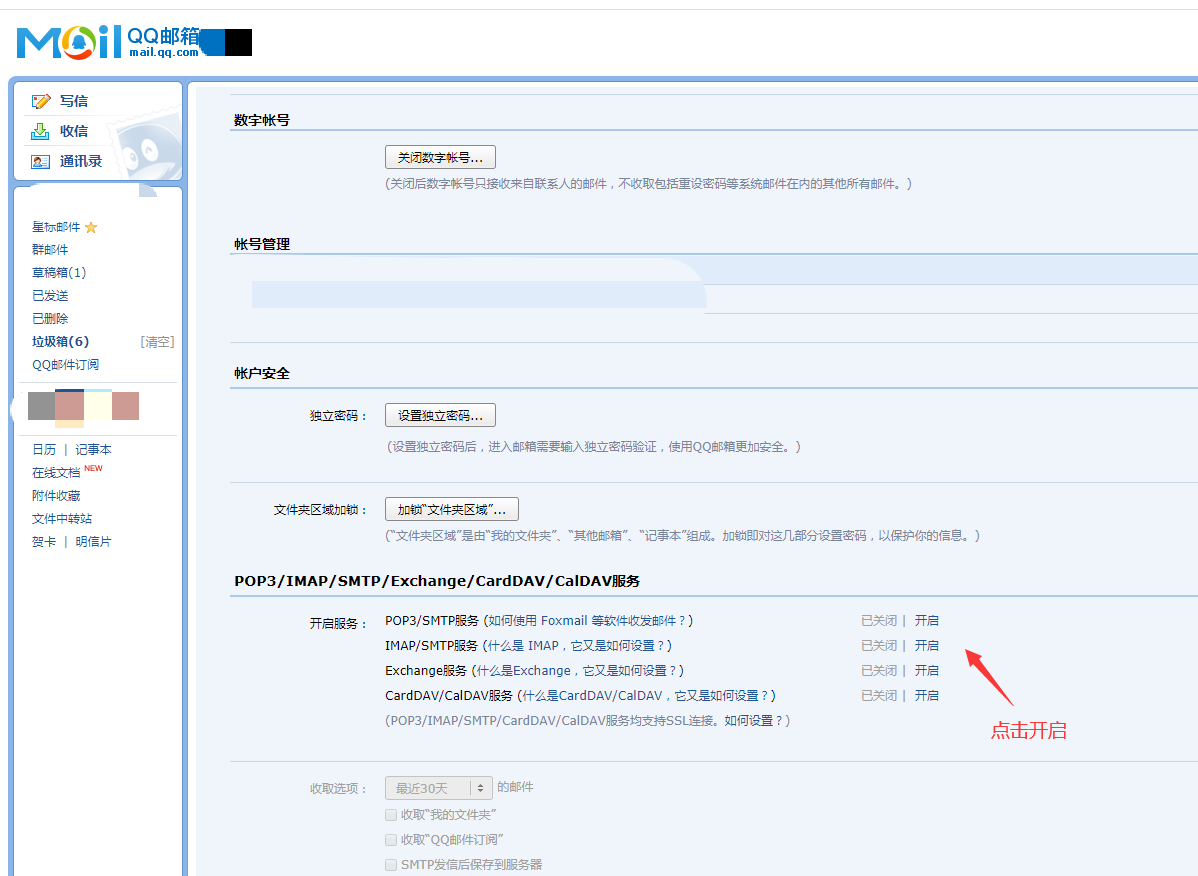Image resolution: width=1198 pixels, height=876 pixels.
Task: Check the 收取“QQ邮件订阅” checkbox
Action: point(391,840)
